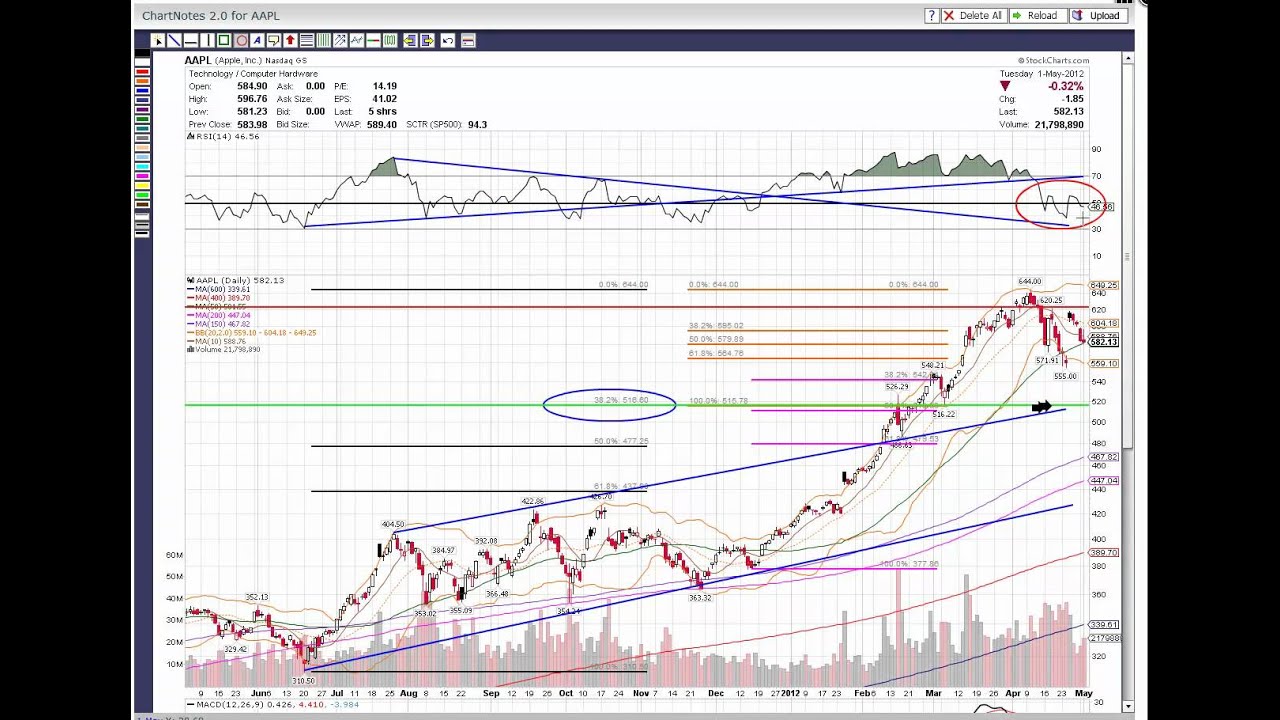The height and width of the screenshot is (720, 1280).
Task: Select the red up arrow tool
Action: pyautogui.click(x=290, y=40)
